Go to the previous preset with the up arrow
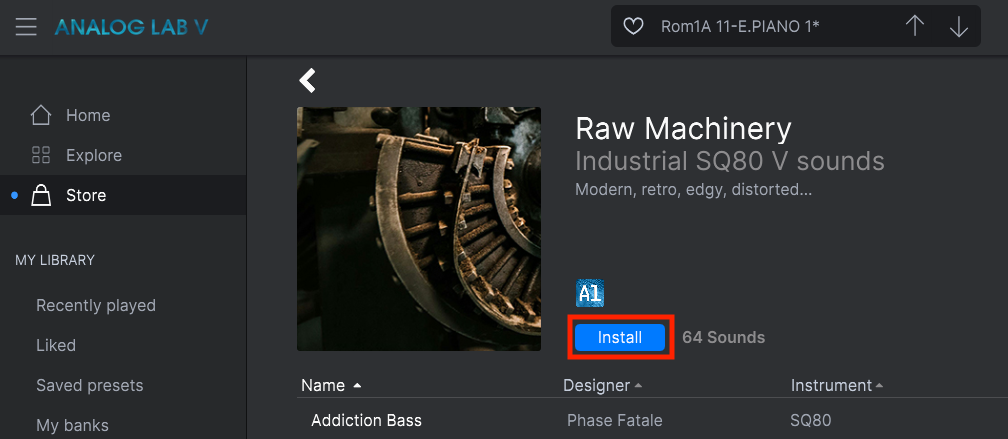This screenshot has height=439, width=1008. click(914, 26)
